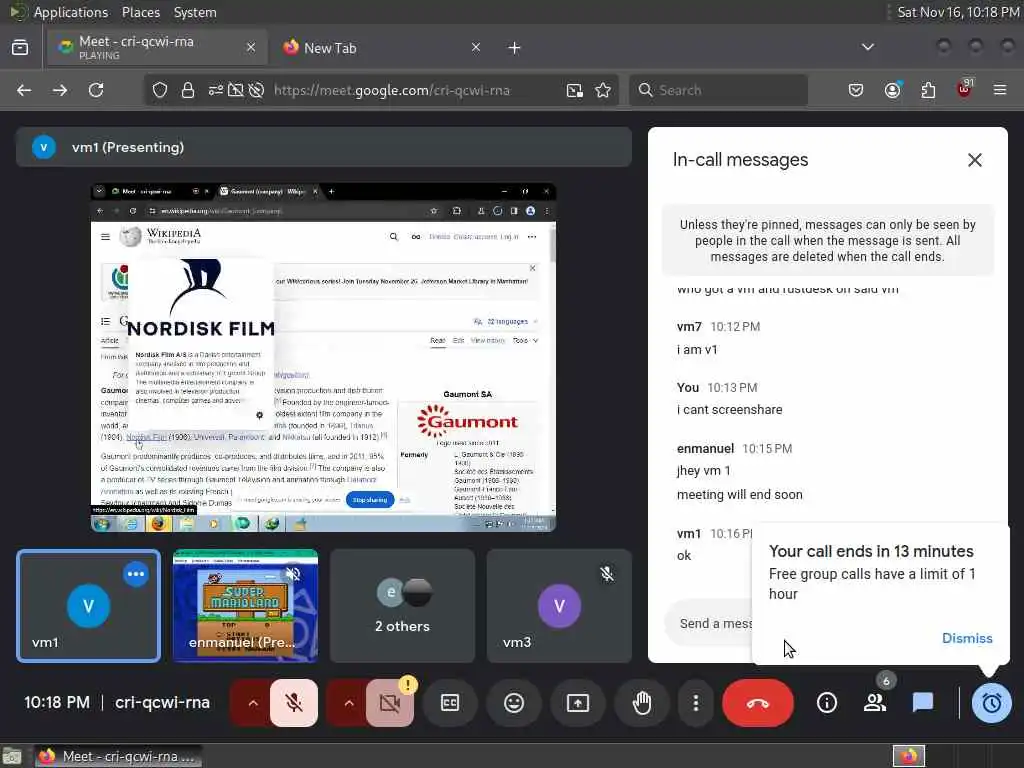Click the meet.google.com URL address field
This screenshot has height=768, width=1024.
coord(392,90)
